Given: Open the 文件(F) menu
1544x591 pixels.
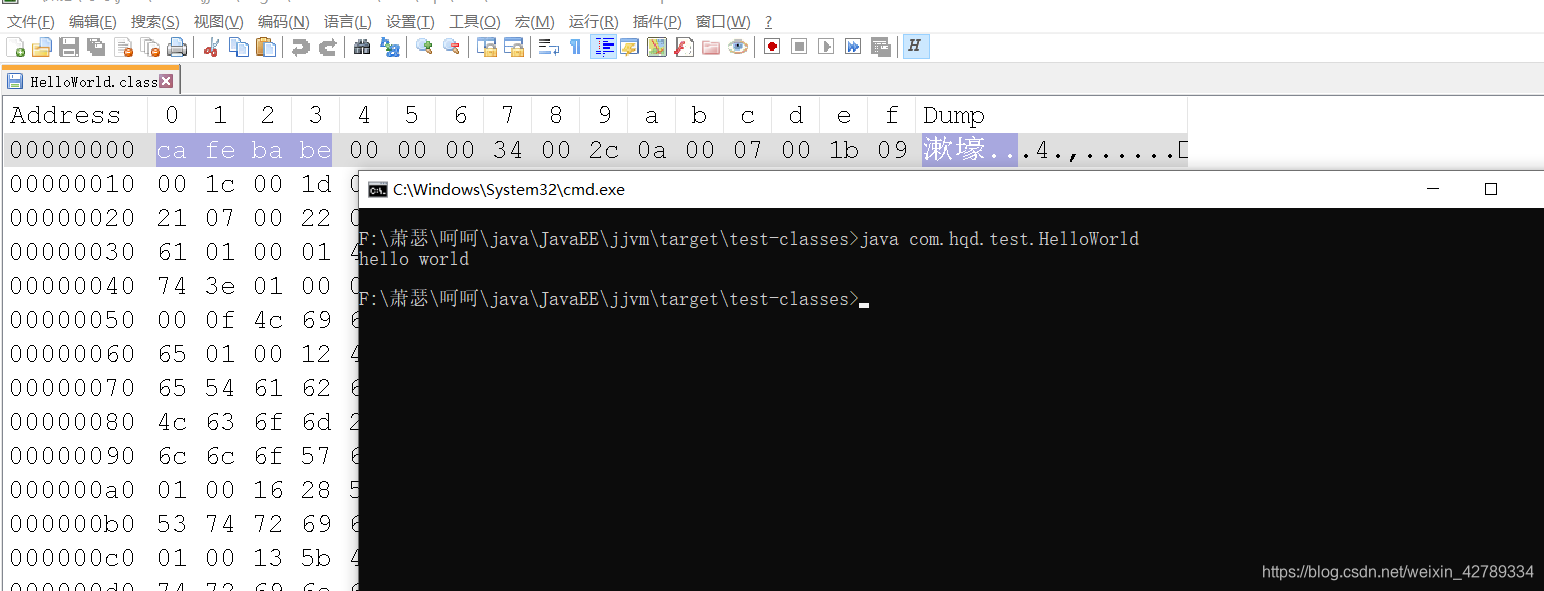Looking at the screenshot, I should point(31,21).
